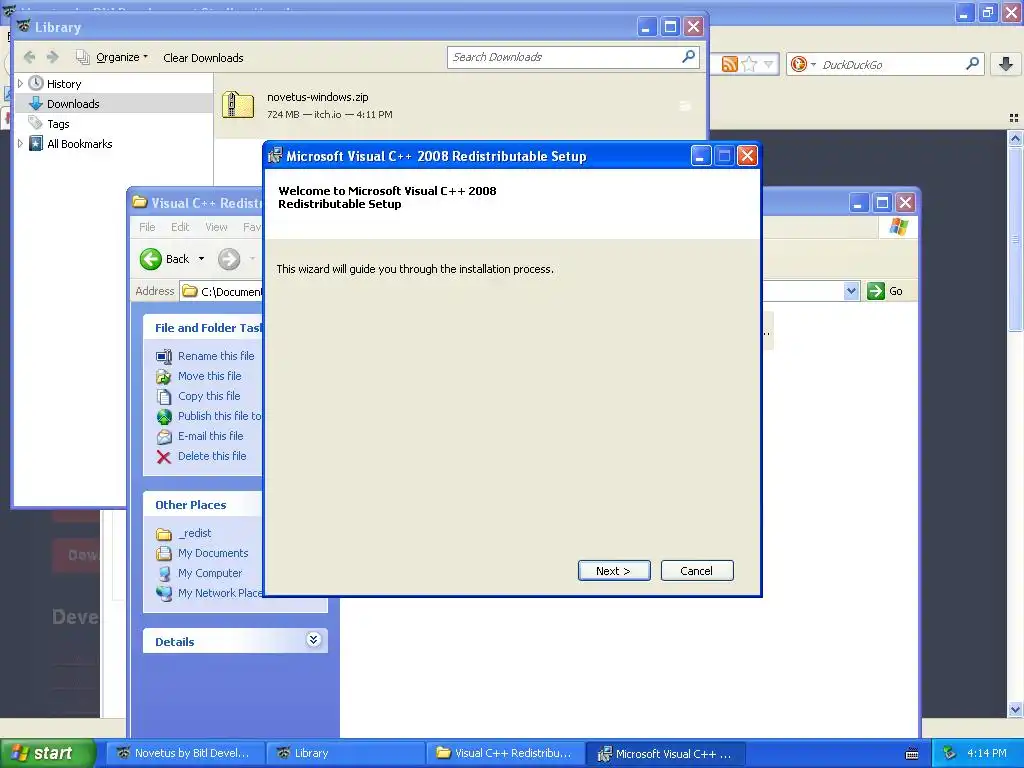Click Copy this file

click(x=209, y=396)
